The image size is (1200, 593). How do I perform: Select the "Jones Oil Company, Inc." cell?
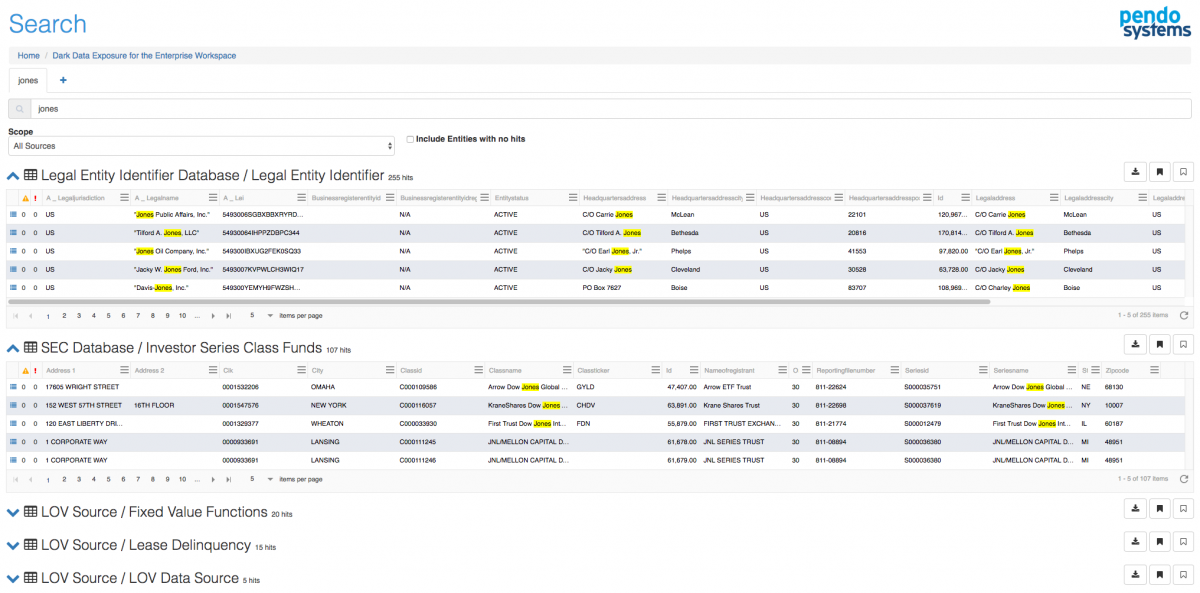tap(172, 251)
